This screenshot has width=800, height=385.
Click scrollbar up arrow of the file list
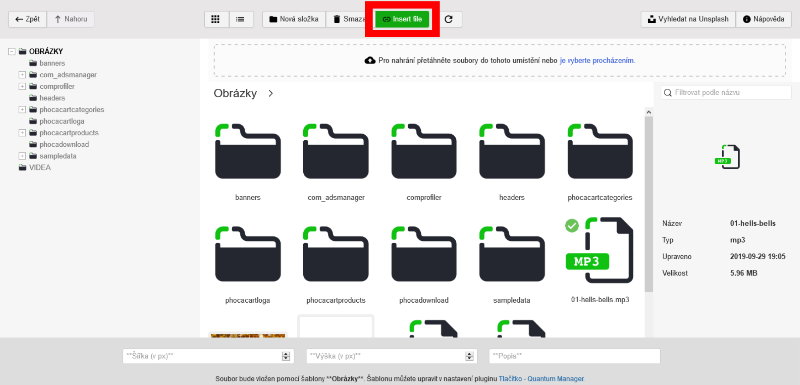pos(648,112)
